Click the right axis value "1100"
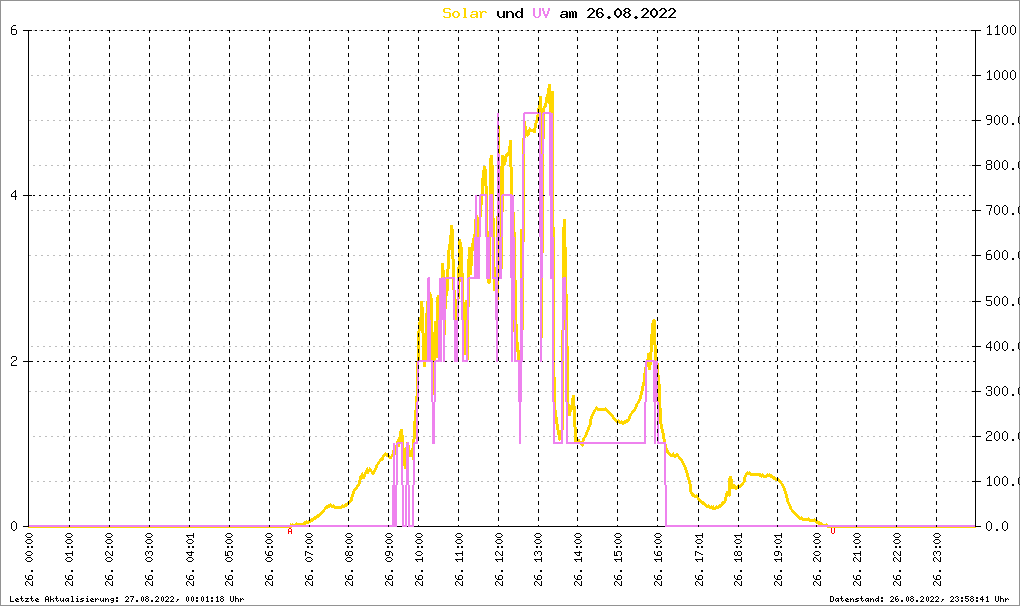This screenshot has height=606, width=1020. tap(1001, 30)
